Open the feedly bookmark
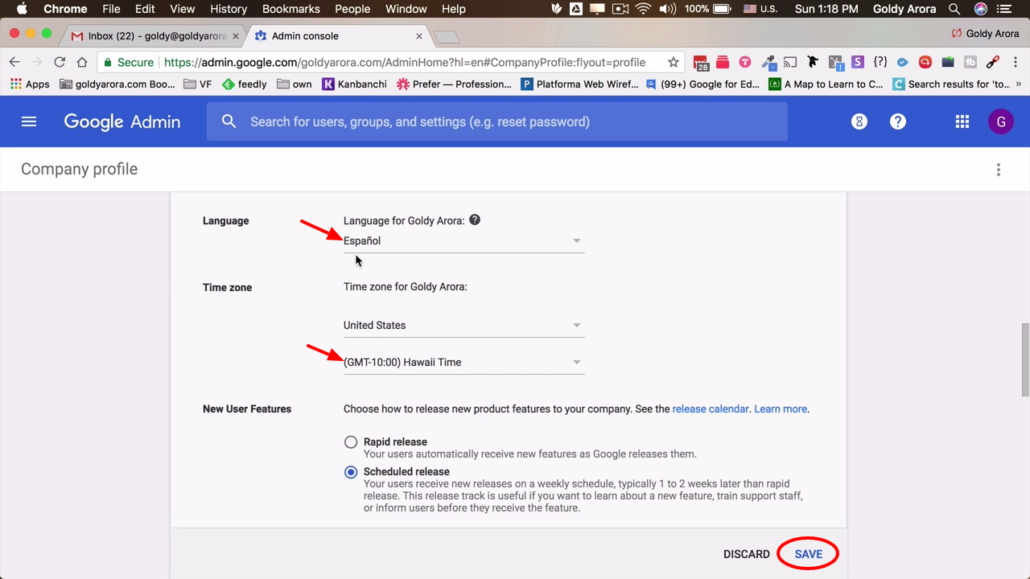1030x579 pixels. (x=244, y=84)
